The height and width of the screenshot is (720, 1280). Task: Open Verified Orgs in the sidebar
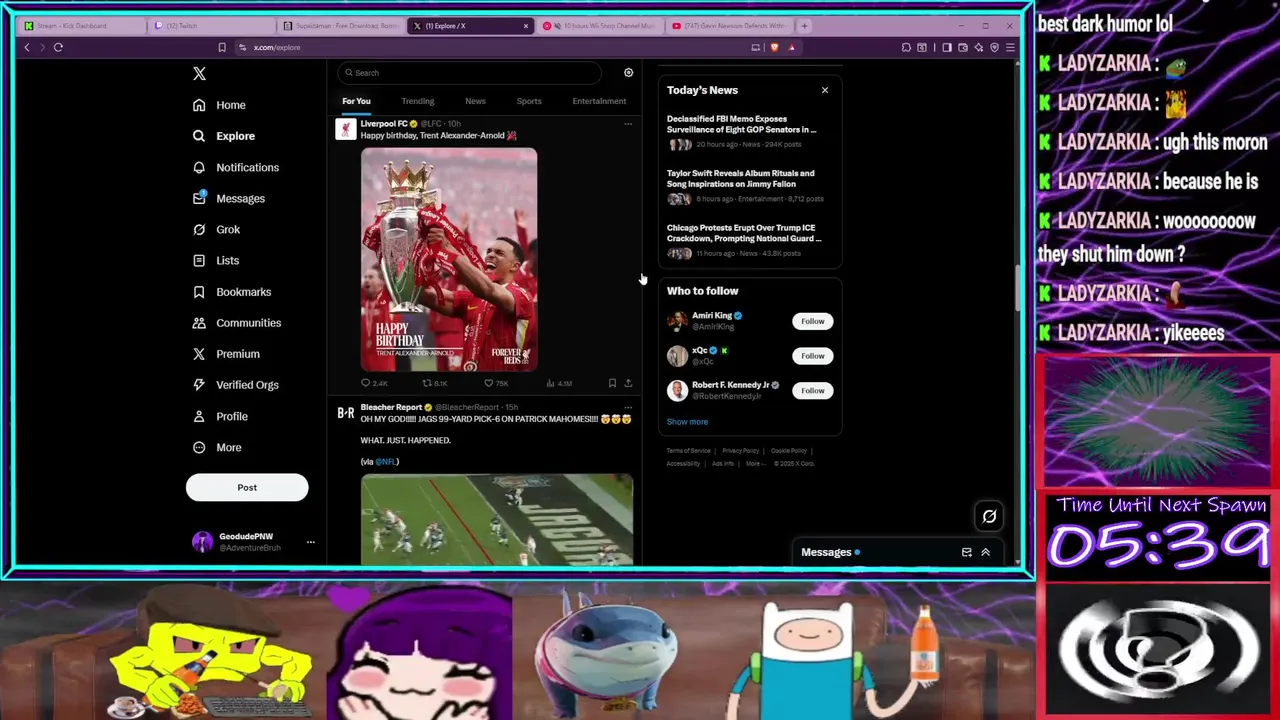(x=236, y=385)
